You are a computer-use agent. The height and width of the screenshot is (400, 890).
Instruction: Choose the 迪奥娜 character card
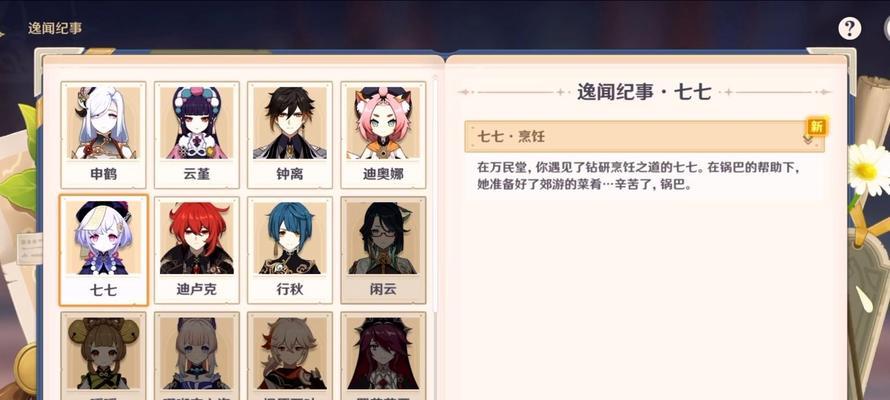click(383, 135)
